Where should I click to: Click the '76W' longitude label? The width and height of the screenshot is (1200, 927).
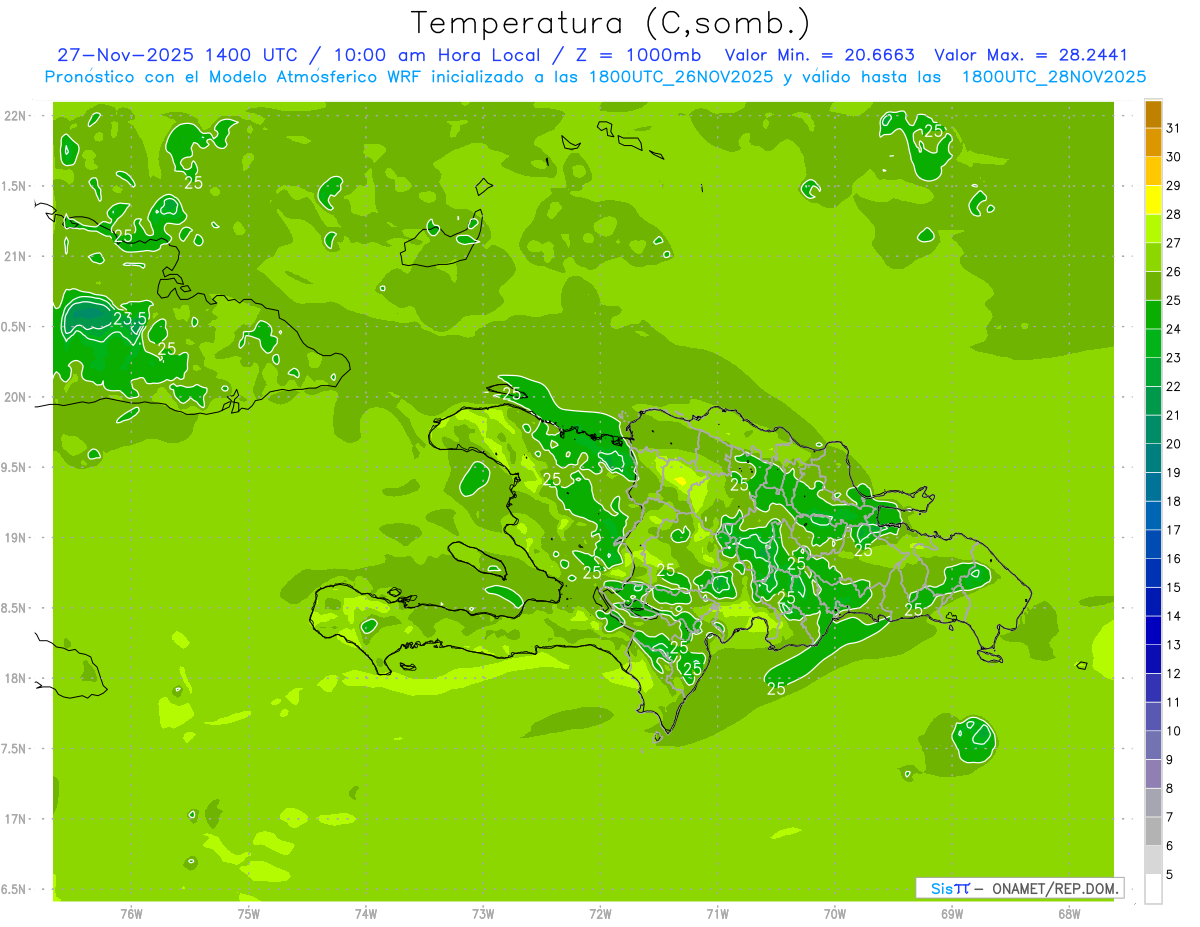(x=131, y=913)
